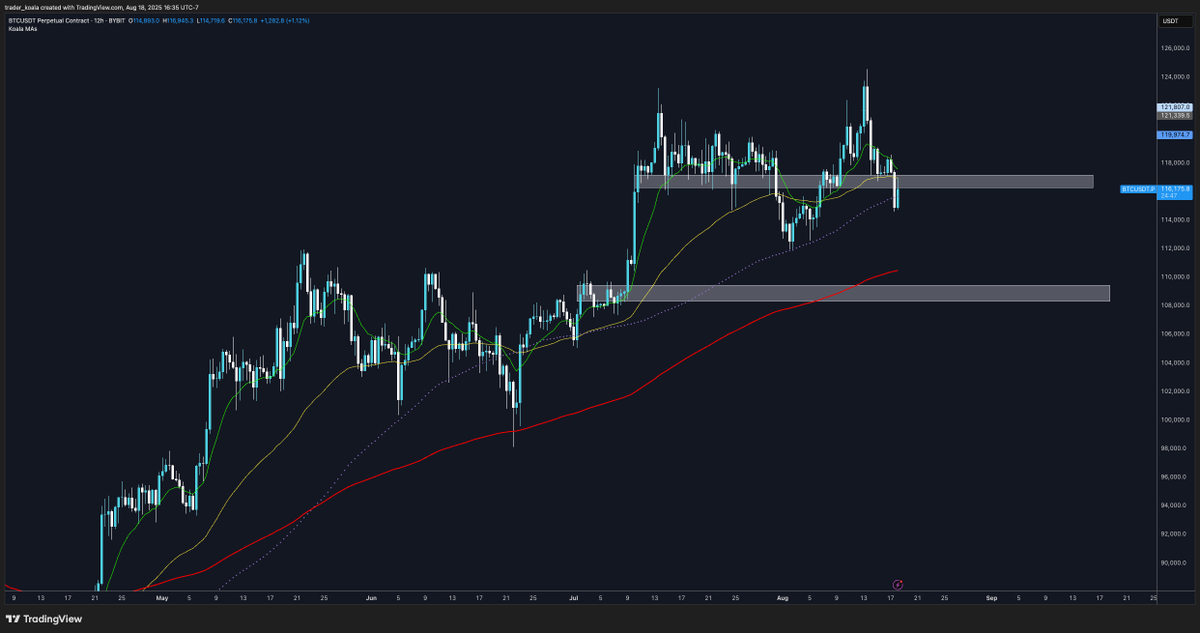Select the upper grey support zone rectangle
This screenshot has height=633, width=1200.
865,182
